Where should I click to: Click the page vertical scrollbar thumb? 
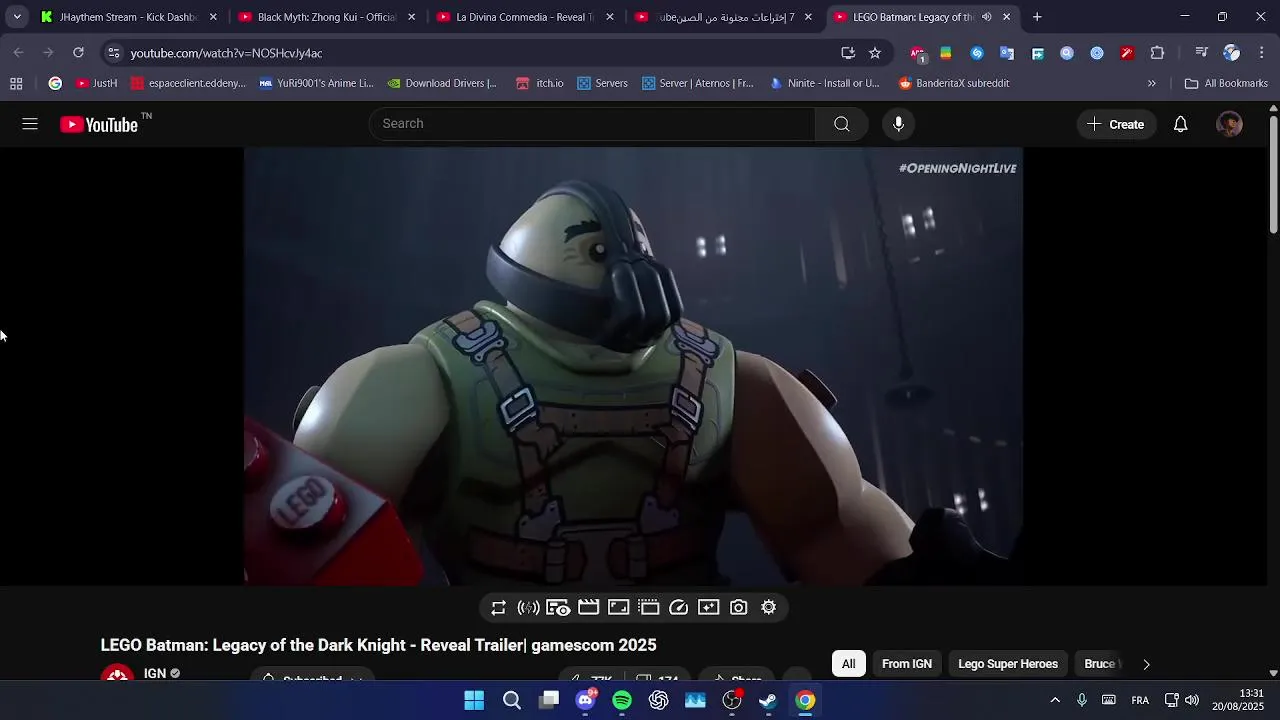pyautogui.click(x=1273, y=175)
